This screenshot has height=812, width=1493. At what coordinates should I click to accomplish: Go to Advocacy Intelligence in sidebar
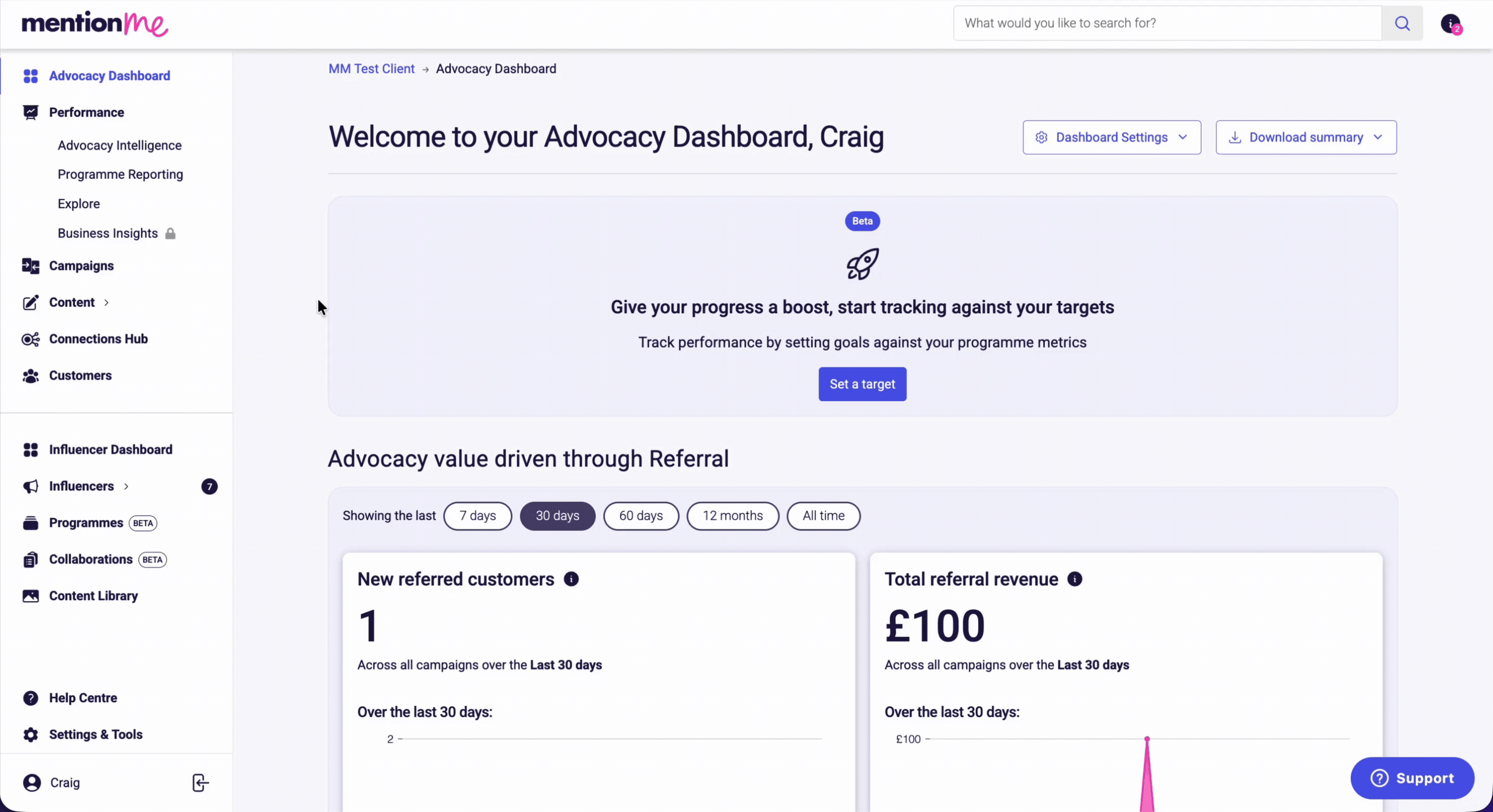119,145
